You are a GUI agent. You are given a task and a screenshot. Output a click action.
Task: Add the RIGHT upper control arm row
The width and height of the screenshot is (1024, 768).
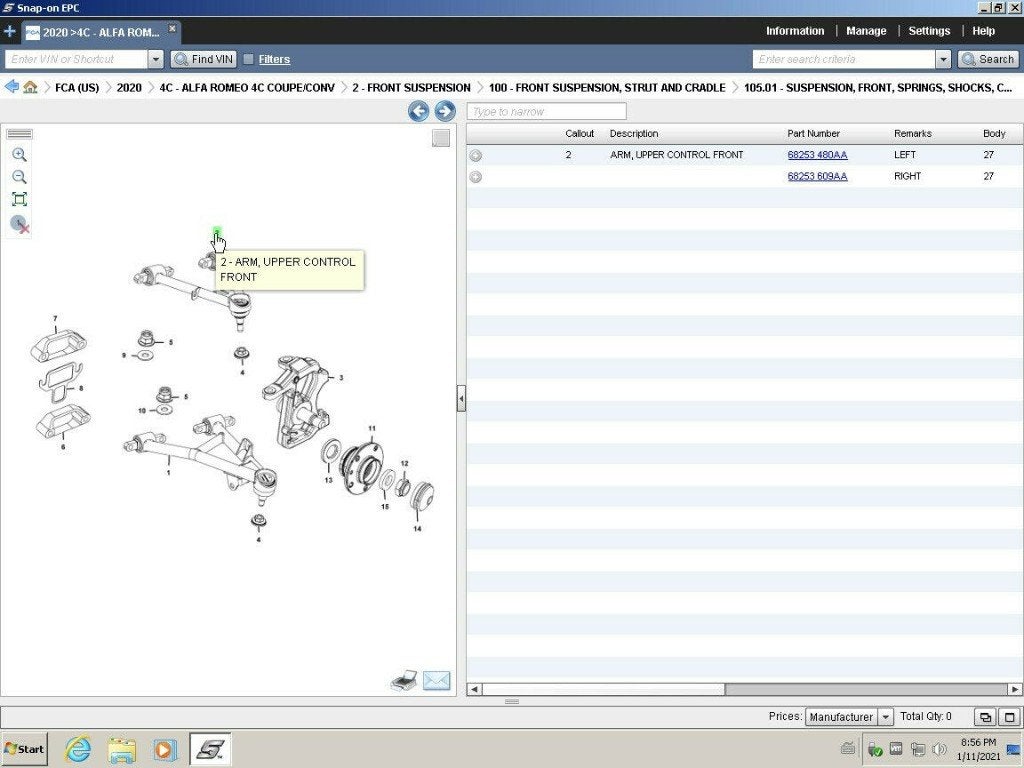coord(476,177)
